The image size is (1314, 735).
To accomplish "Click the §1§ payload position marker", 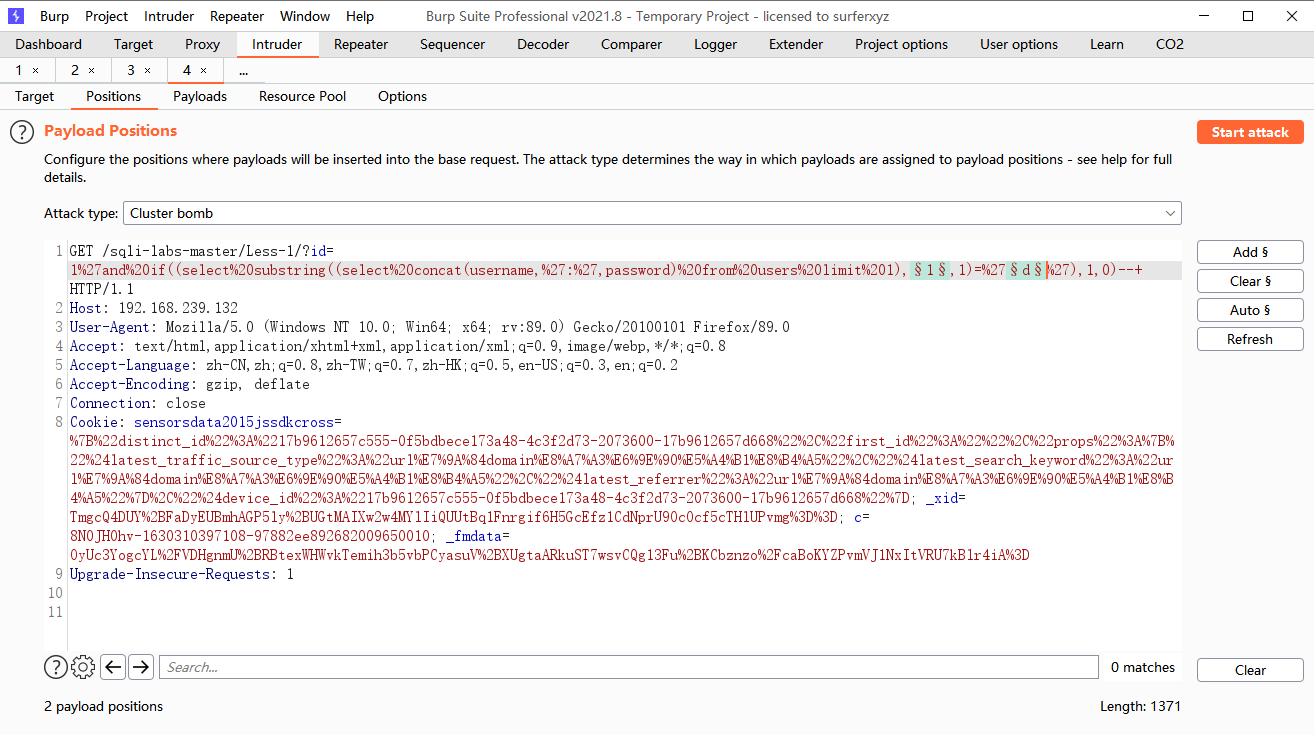I will pyautogui.click(x=930, y=271).
